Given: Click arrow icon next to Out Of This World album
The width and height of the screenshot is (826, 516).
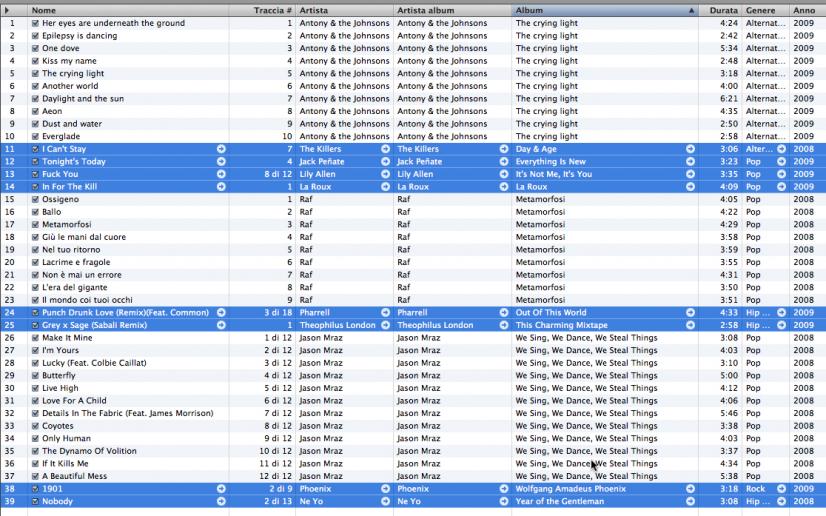Looking at the screenshot, I should pos(690,313).
